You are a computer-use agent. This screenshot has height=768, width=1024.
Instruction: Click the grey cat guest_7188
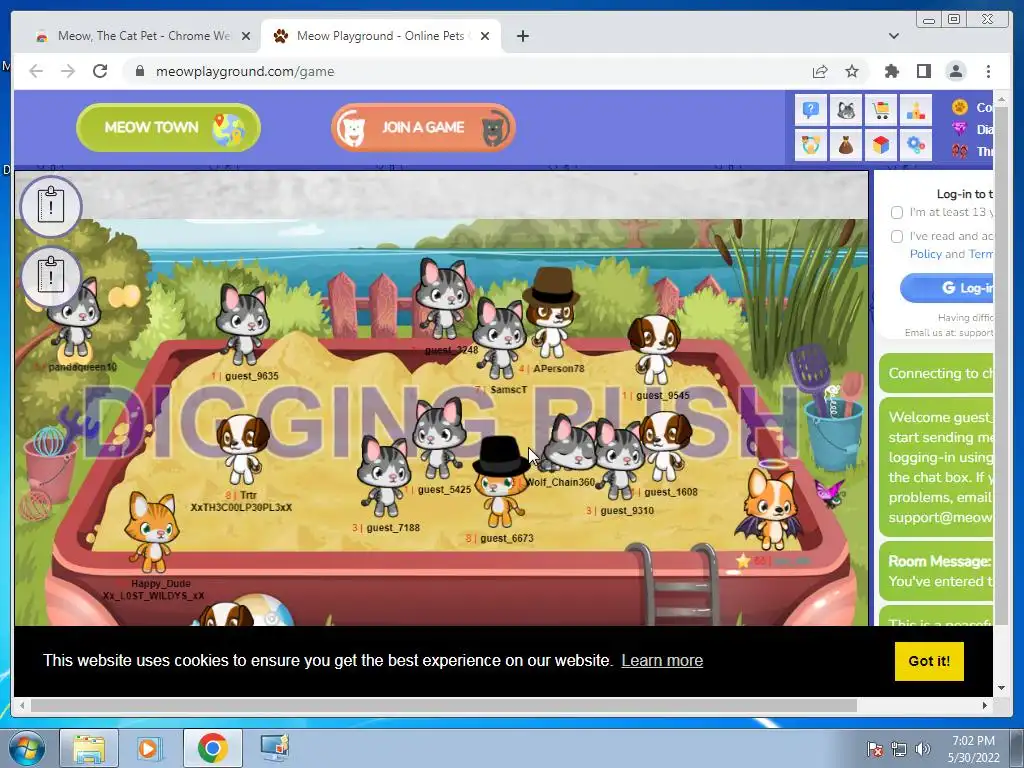tap(385, 477)
